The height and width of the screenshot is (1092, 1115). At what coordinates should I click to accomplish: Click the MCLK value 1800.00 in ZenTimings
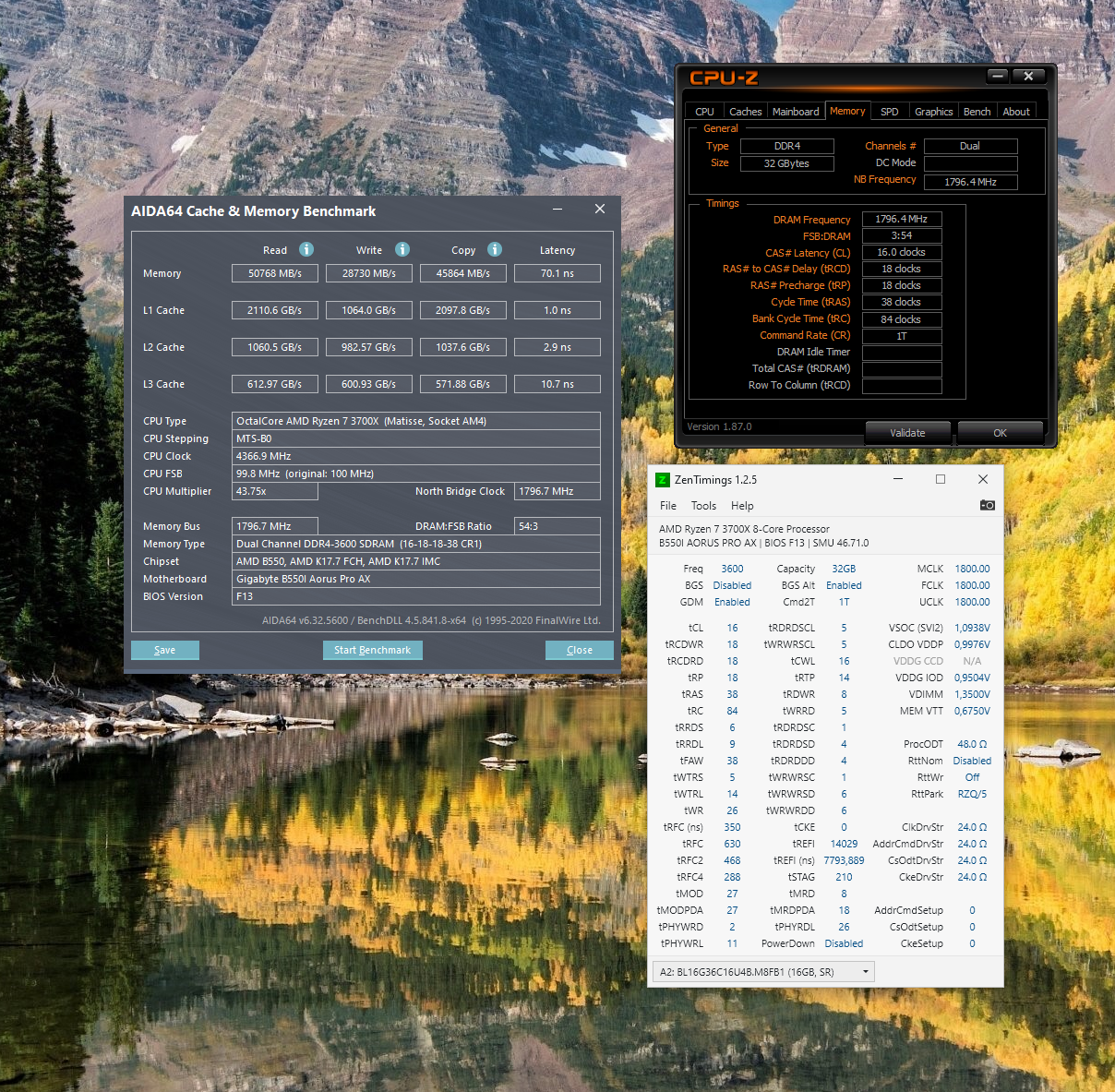pos(972,569)
